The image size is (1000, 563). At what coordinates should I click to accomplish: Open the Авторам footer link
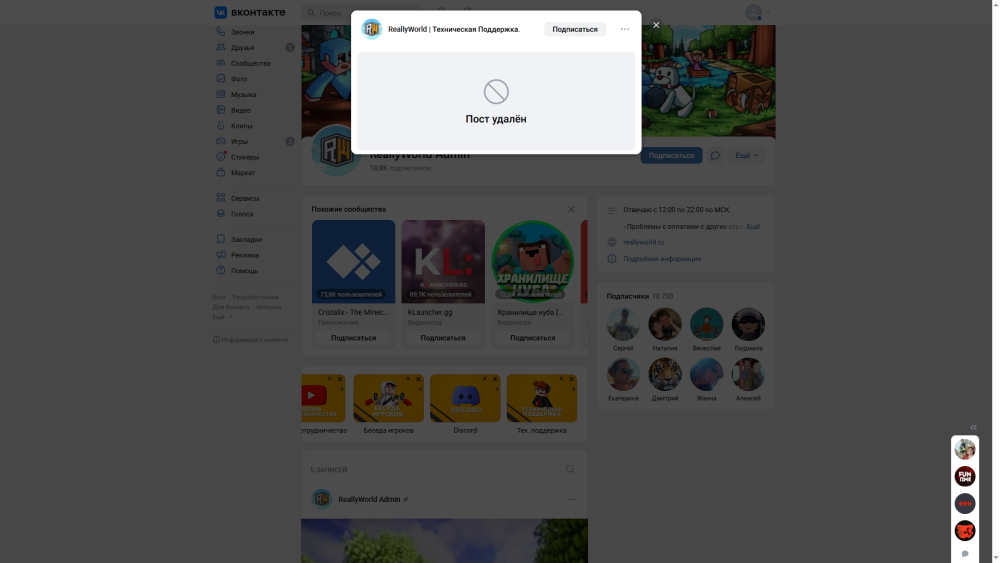(x=268, y=307)
